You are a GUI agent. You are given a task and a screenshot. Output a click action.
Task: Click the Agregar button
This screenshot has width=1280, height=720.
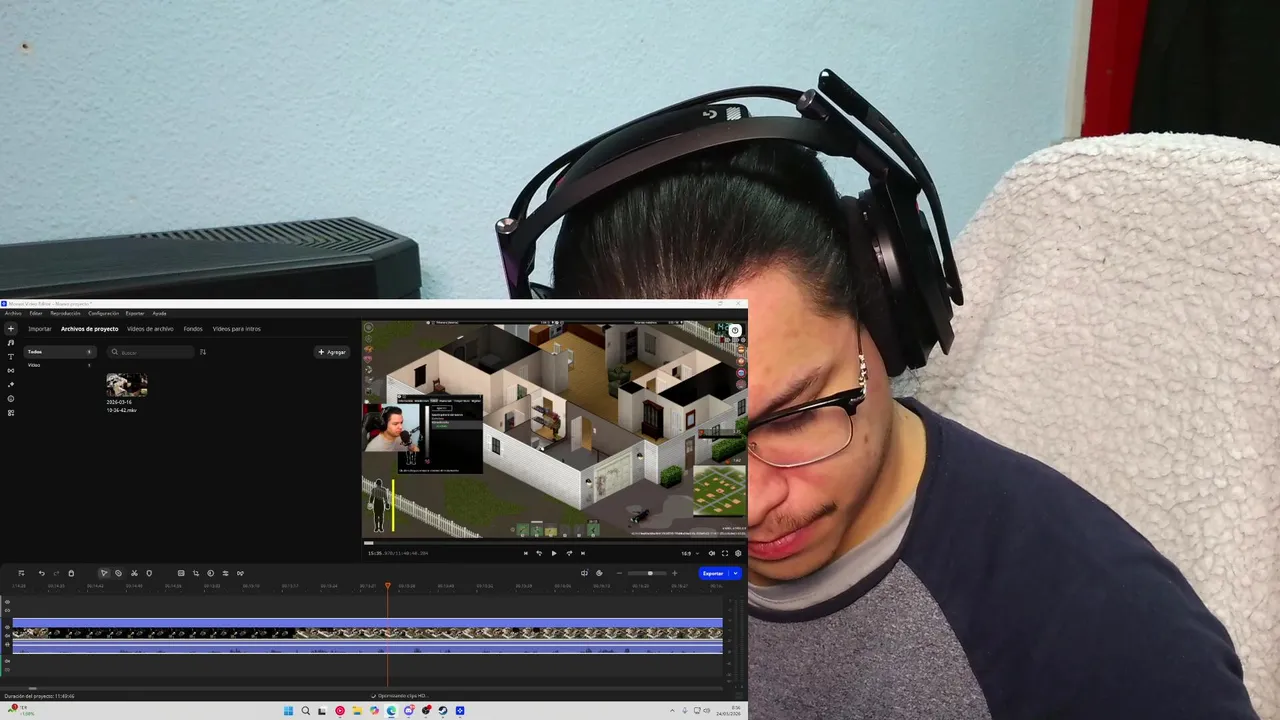[x=332, y=352]
